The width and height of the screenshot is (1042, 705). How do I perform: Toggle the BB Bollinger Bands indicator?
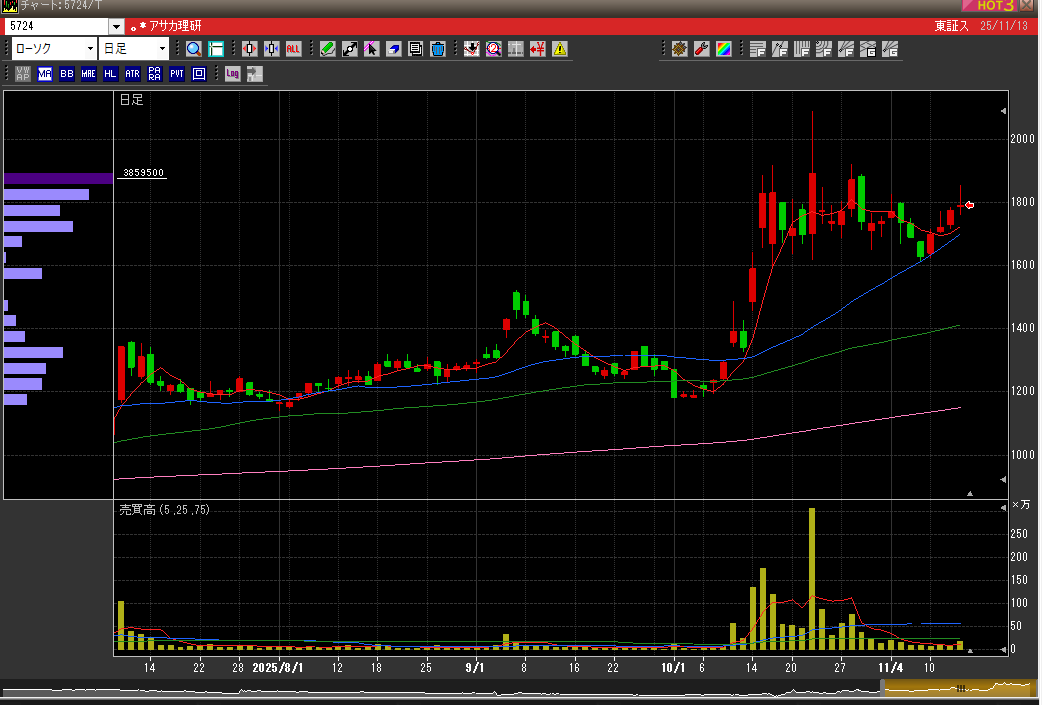pyautogui.click(x=67, y=73)
